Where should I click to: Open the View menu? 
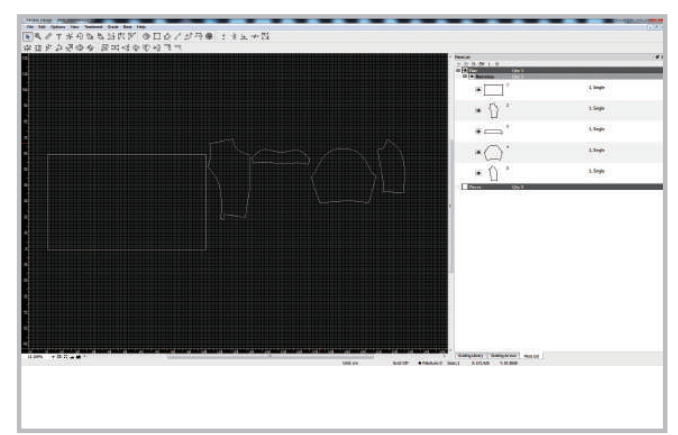(x=75, y=27)
